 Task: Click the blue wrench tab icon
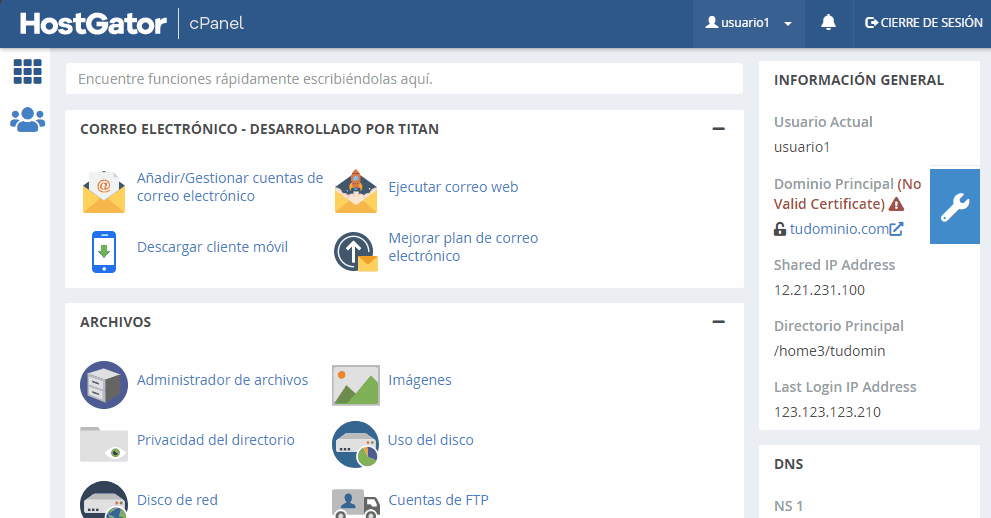pyautogui.click(x=954, y=207)
